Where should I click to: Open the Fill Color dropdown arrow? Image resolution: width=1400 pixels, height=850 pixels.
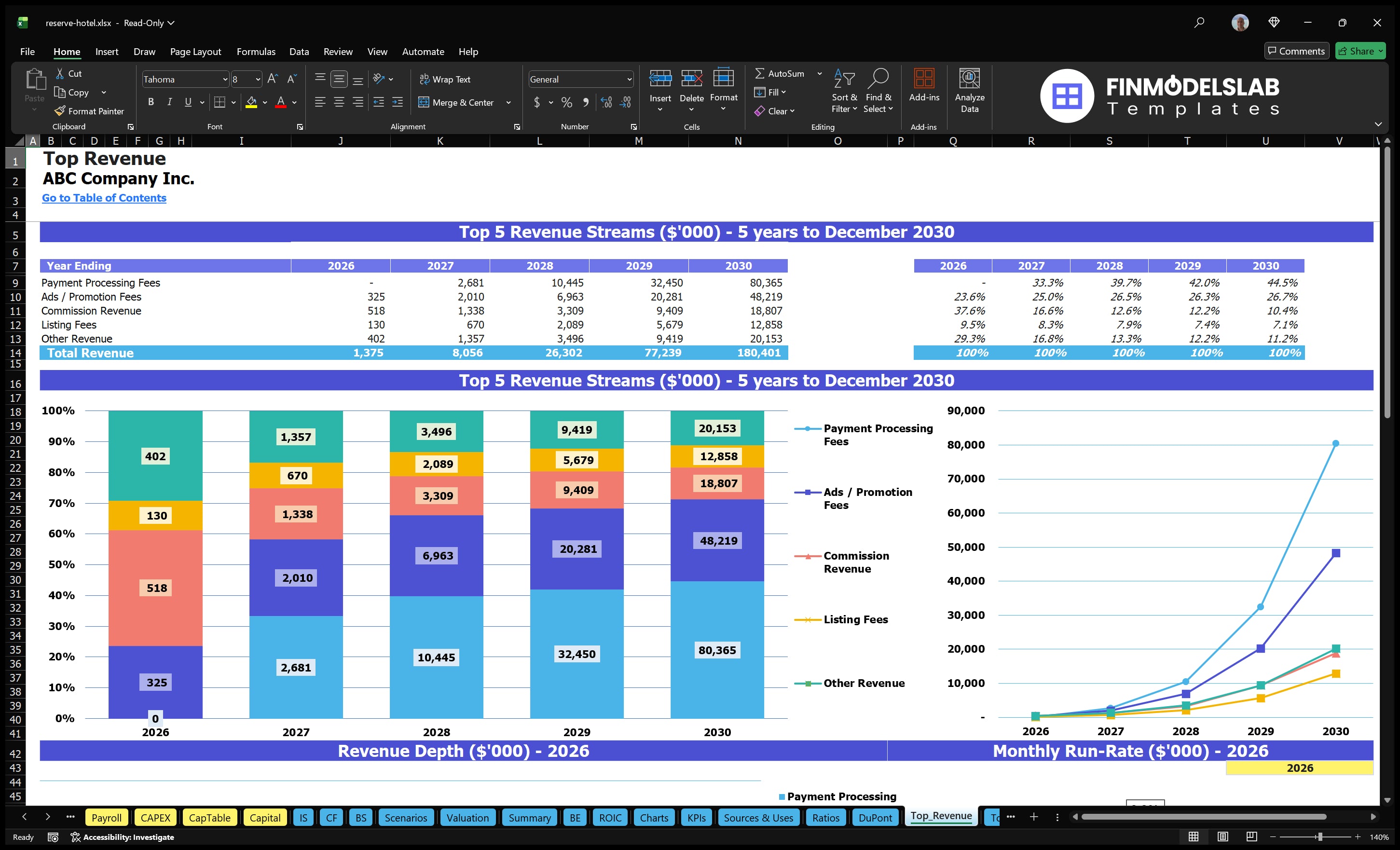(264, 103)
